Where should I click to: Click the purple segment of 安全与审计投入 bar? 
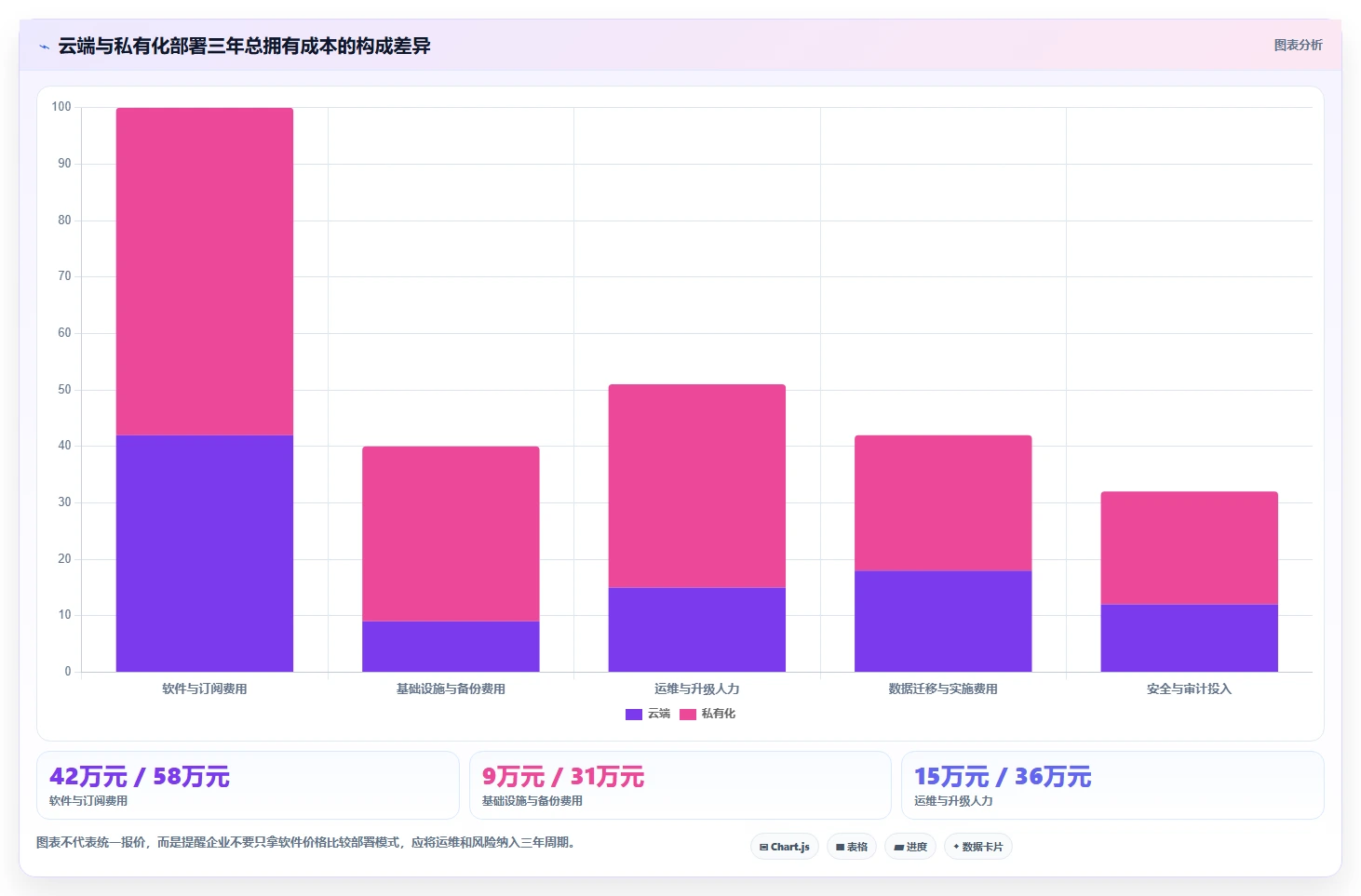tap(1190, 638)
